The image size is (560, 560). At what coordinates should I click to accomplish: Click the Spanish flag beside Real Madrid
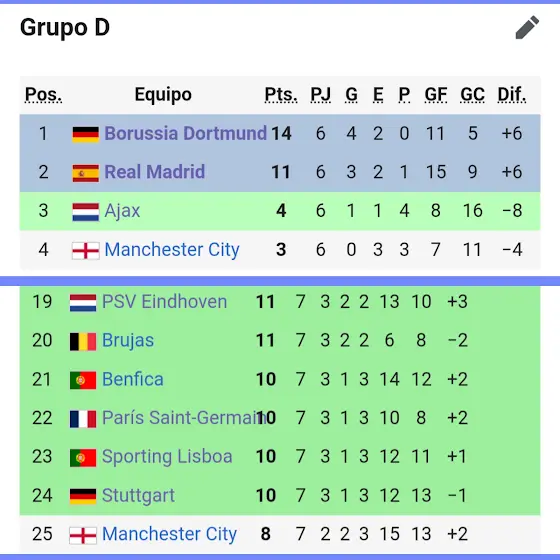(85, 173)
